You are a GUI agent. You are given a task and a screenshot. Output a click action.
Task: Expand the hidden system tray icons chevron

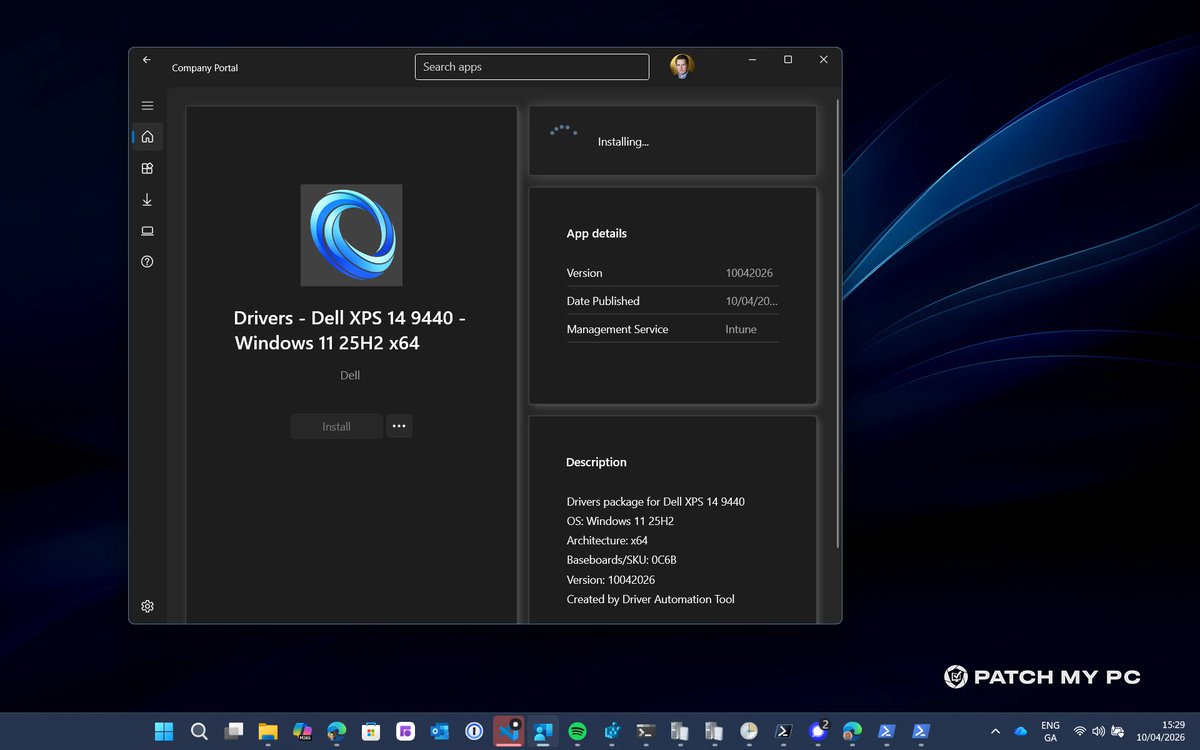click(995, 732)
